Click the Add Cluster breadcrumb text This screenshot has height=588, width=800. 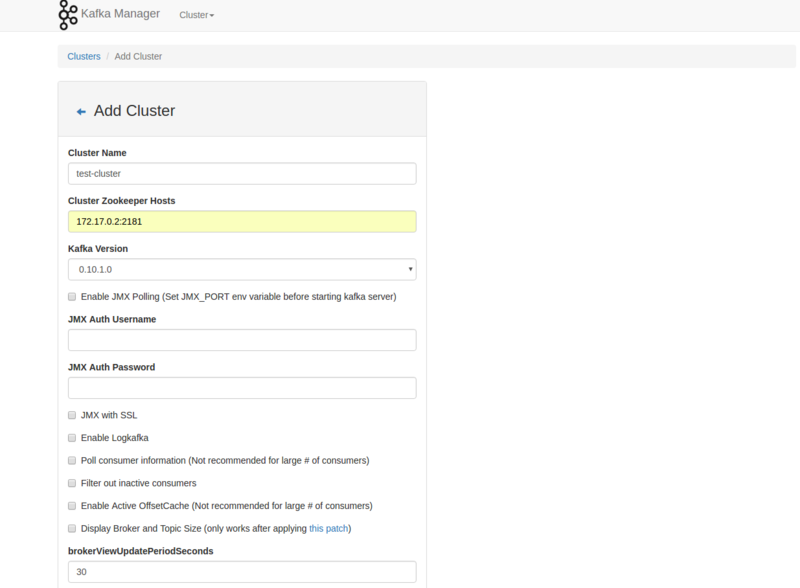(138, 56)
